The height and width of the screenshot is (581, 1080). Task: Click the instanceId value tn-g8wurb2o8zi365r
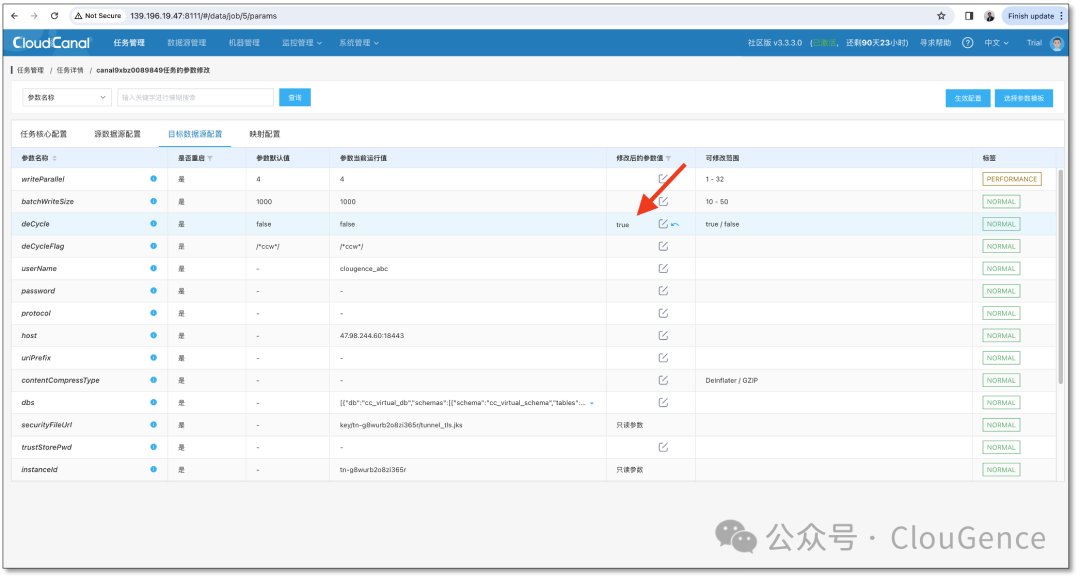coord(373,469)
